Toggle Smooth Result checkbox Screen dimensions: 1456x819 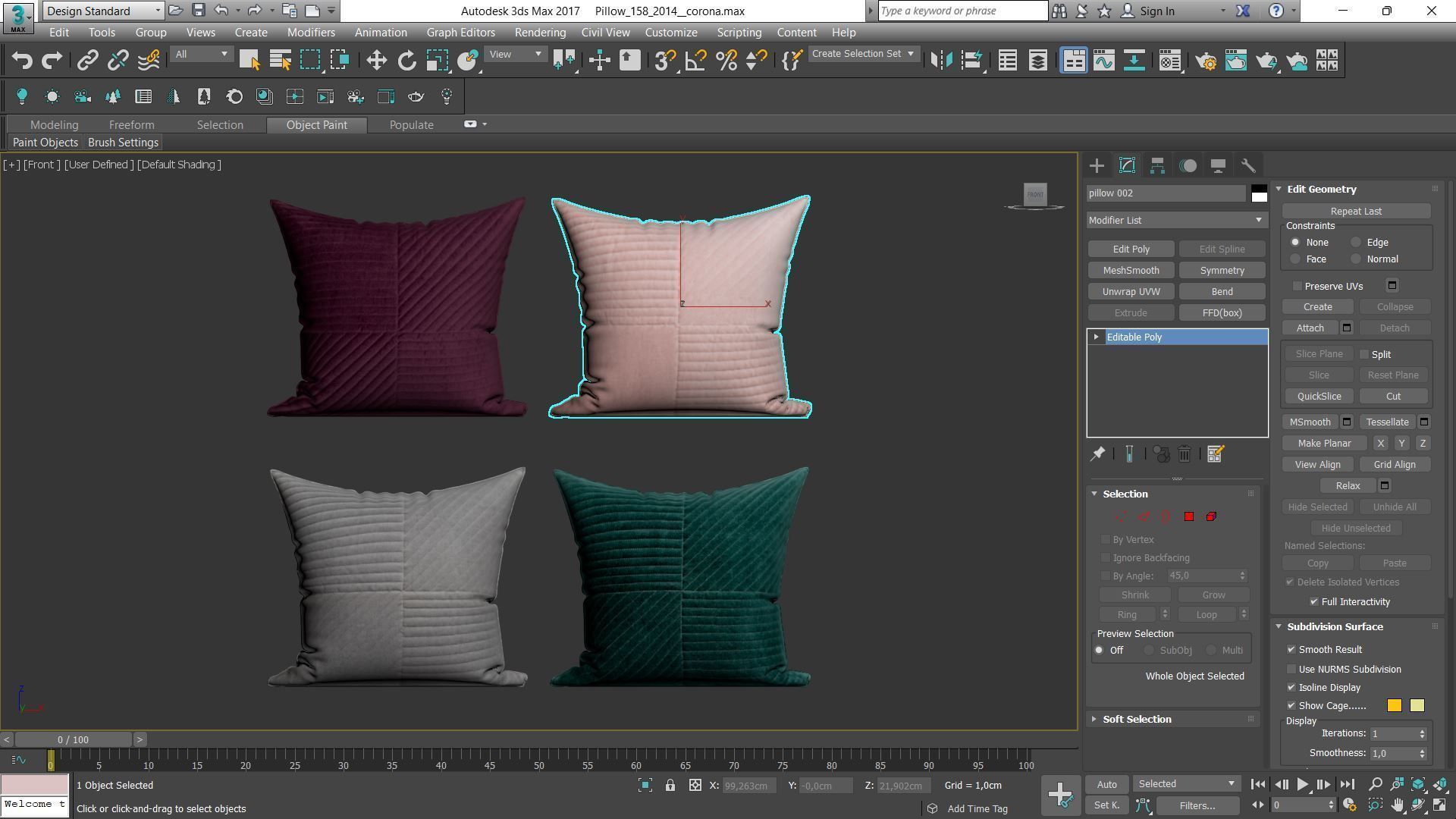click(x=1291, y=650)
